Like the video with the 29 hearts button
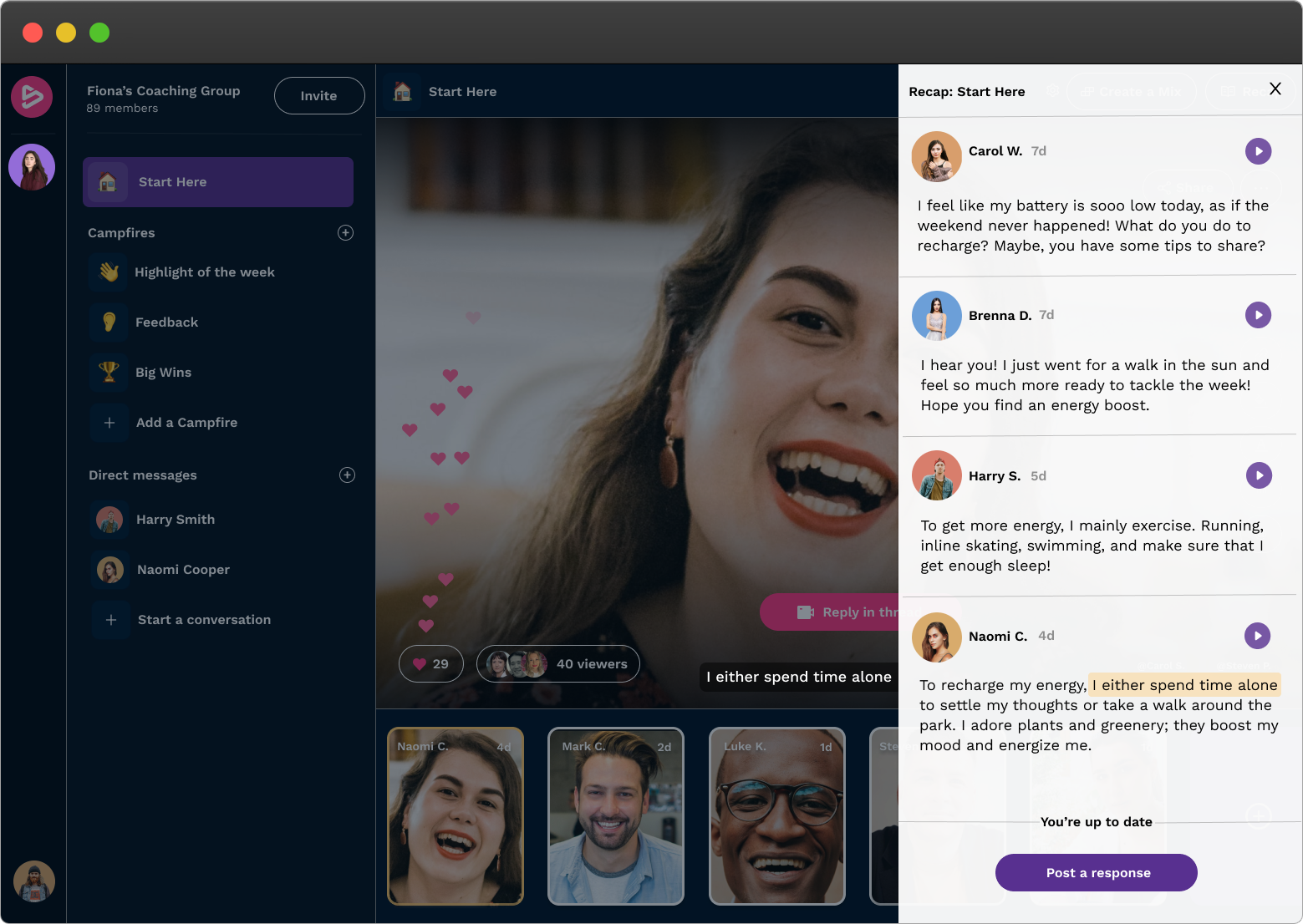This screenshot has height=924, width=1303. [431, 664]
